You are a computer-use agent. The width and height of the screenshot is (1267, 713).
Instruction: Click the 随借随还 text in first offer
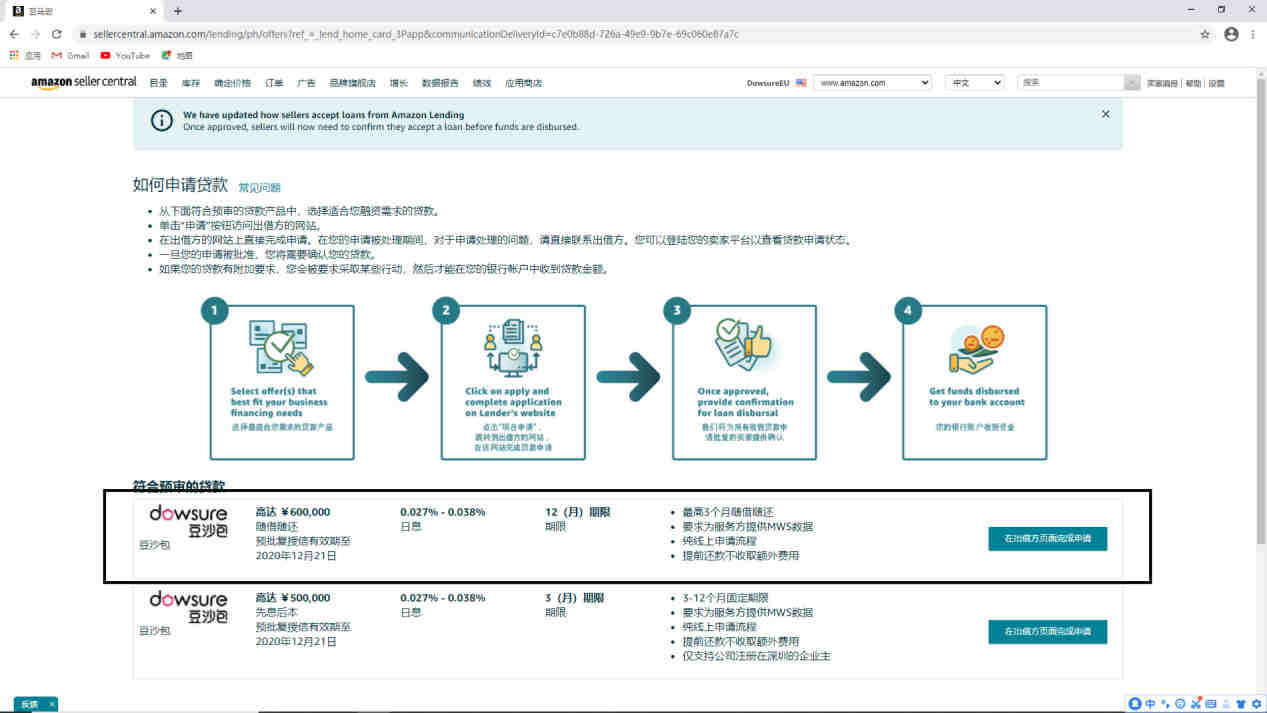tap(277, 526)
